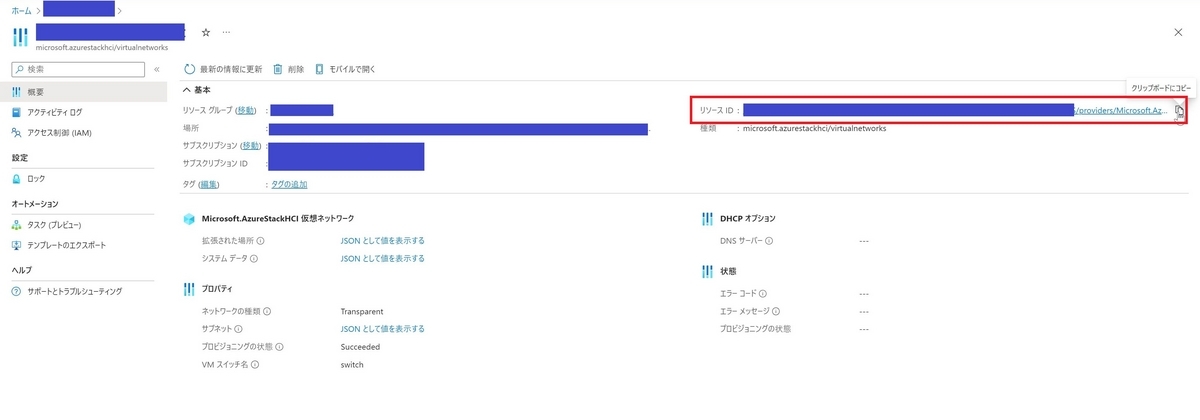Click info icon beside プロビジョニングの状態 under プロパティ
Viewport: 1200px width, 420px height.
click(277, 347)
